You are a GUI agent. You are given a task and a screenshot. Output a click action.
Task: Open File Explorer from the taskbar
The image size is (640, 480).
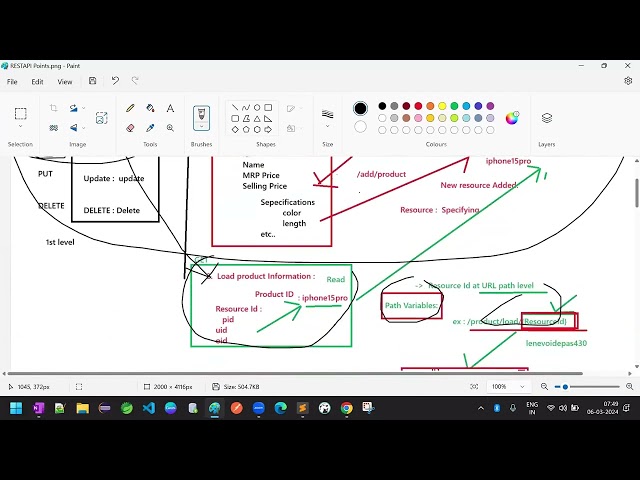click(x=82, y=408)
